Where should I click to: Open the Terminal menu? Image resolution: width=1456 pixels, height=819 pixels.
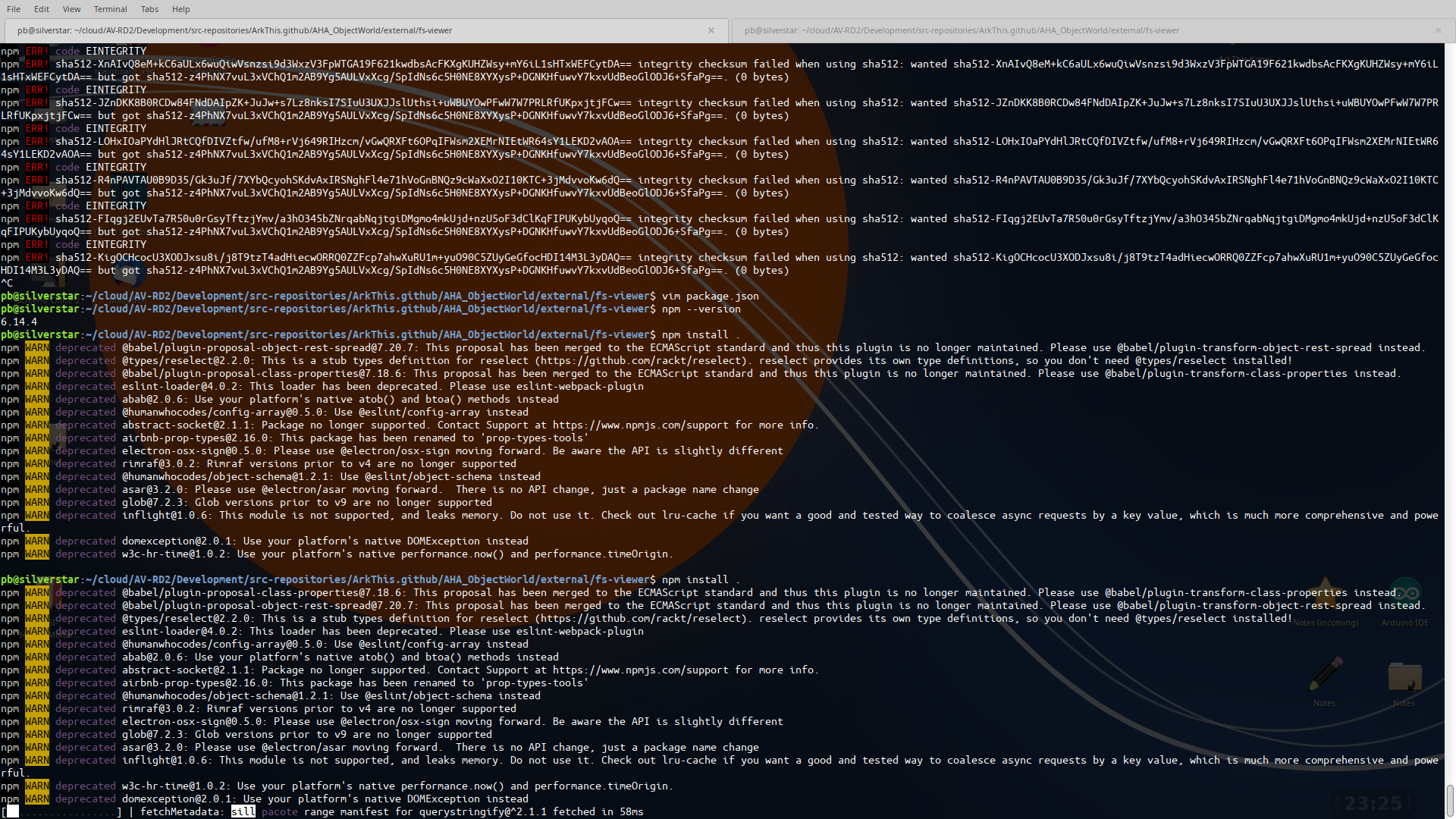[110, 9]
